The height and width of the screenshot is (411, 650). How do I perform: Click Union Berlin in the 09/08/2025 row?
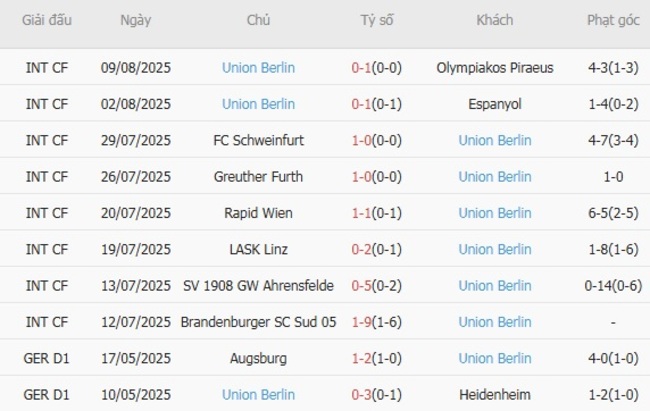(258, 68)
